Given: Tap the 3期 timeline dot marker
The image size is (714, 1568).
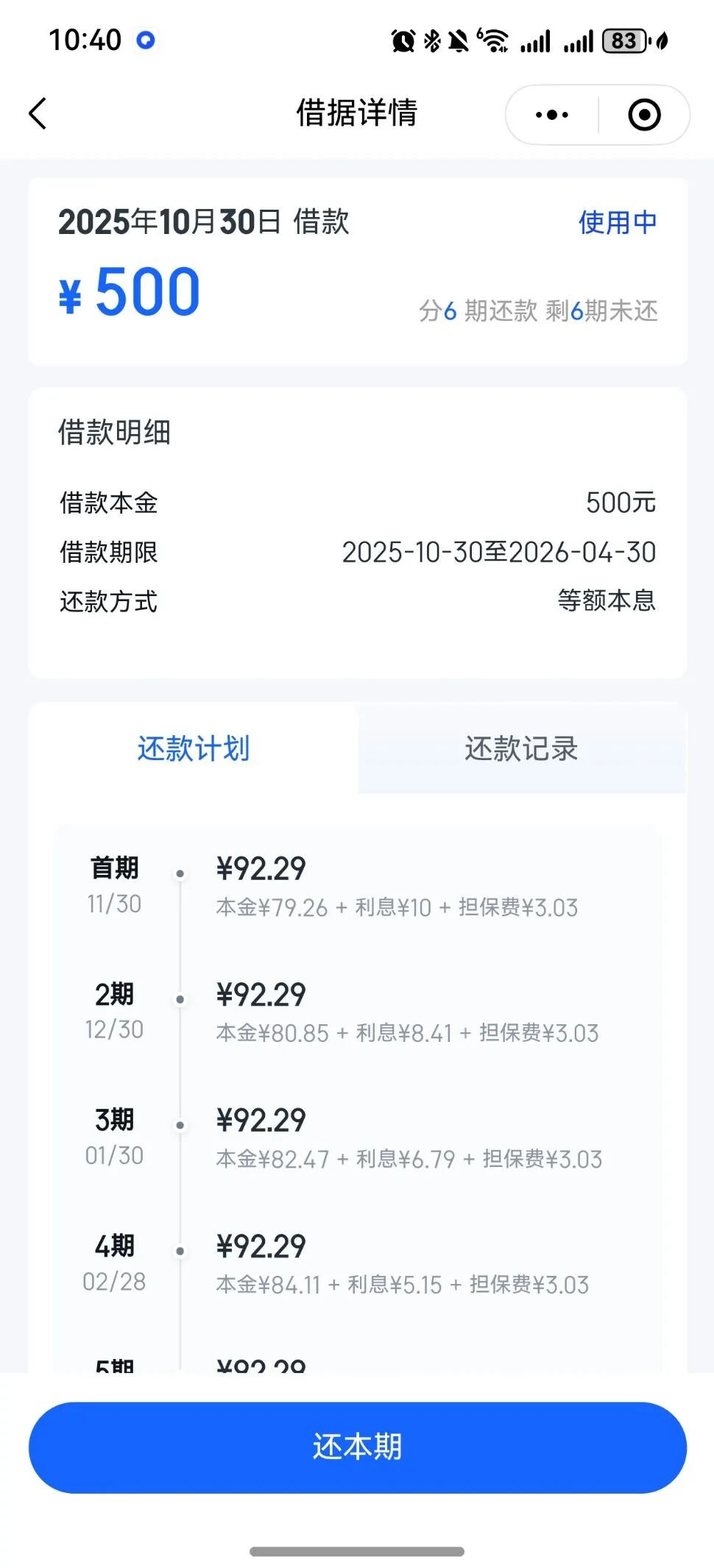Looking at the screenshot, I should point(180,1125).
